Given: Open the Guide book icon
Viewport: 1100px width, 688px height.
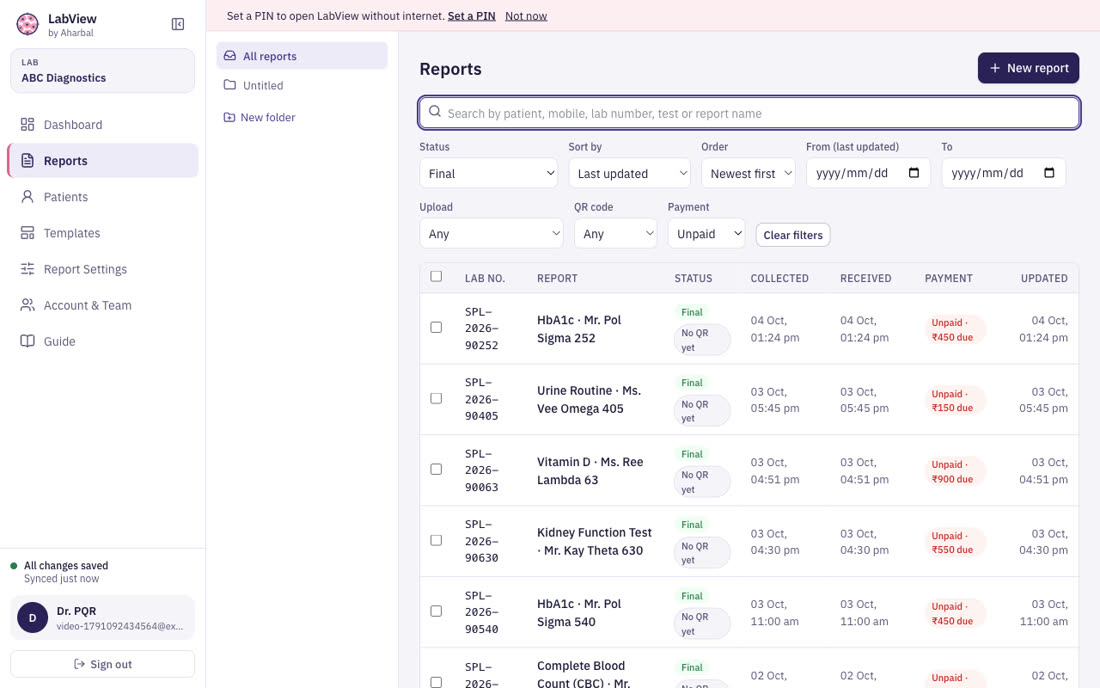Looking at the screenshot, I should (x=27, y=342).
